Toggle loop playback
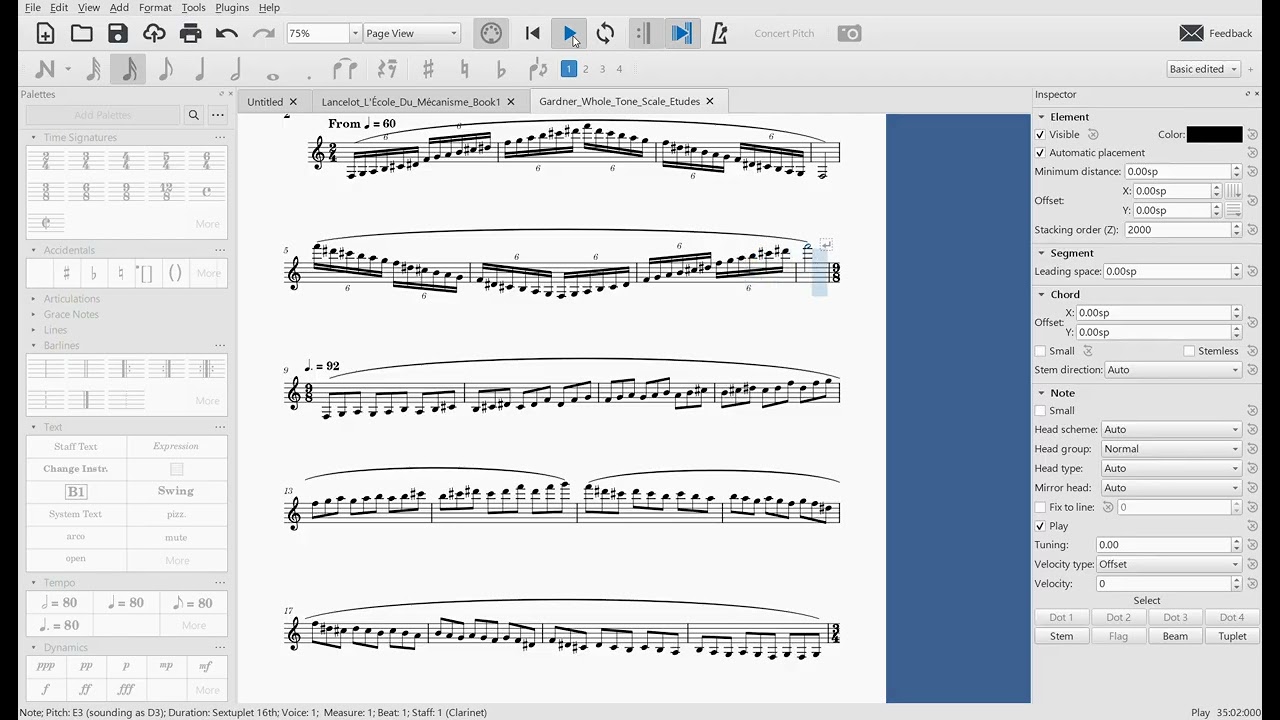 coord(605,33)
